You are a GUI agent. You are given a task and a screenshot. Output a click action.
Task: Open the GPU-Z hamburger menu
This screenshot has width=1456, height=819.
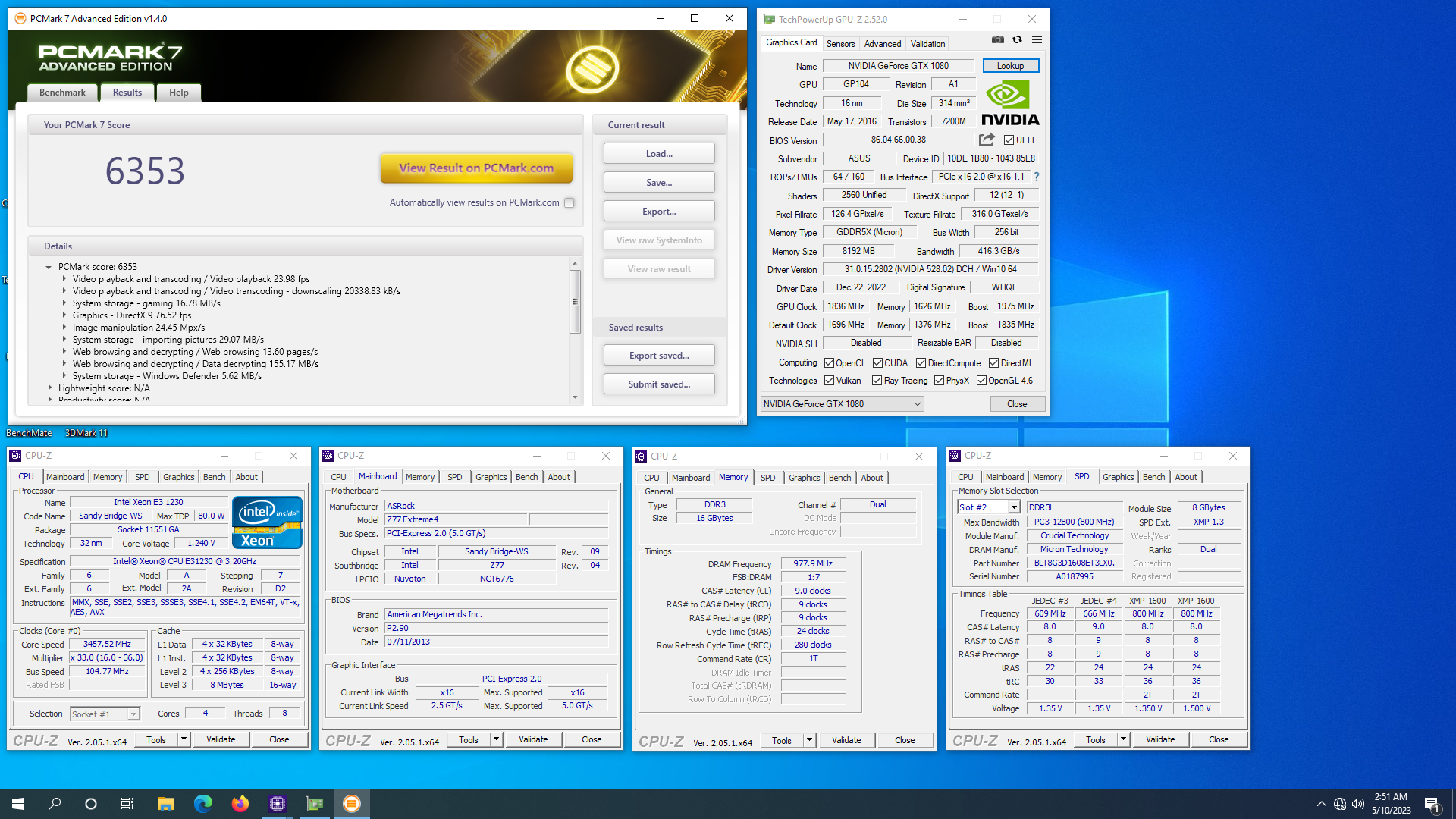coord(1037,40)
